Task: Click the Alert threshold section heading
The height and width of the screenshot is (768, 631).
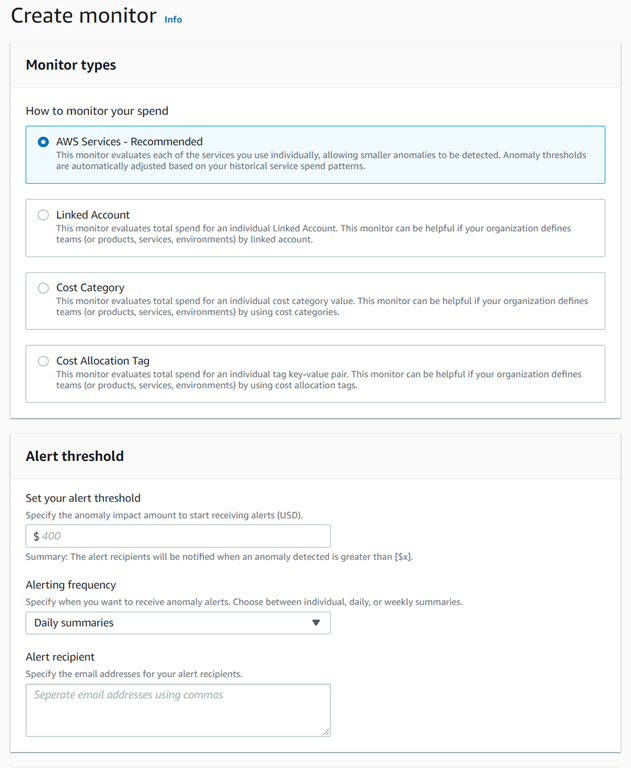Action: pos(75,456)
